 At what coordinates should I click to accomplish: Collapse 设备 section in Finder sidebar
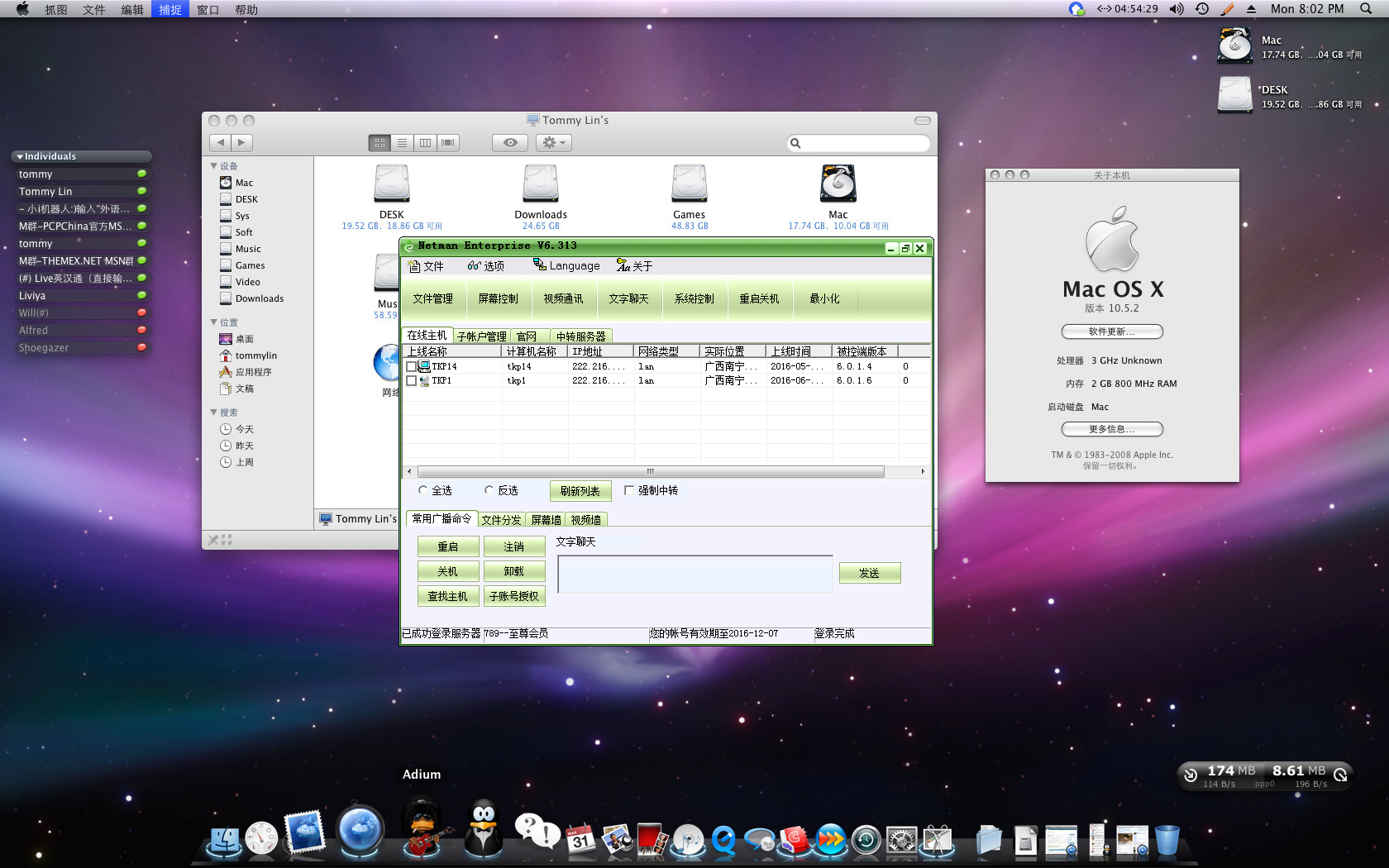coord(214,166)
